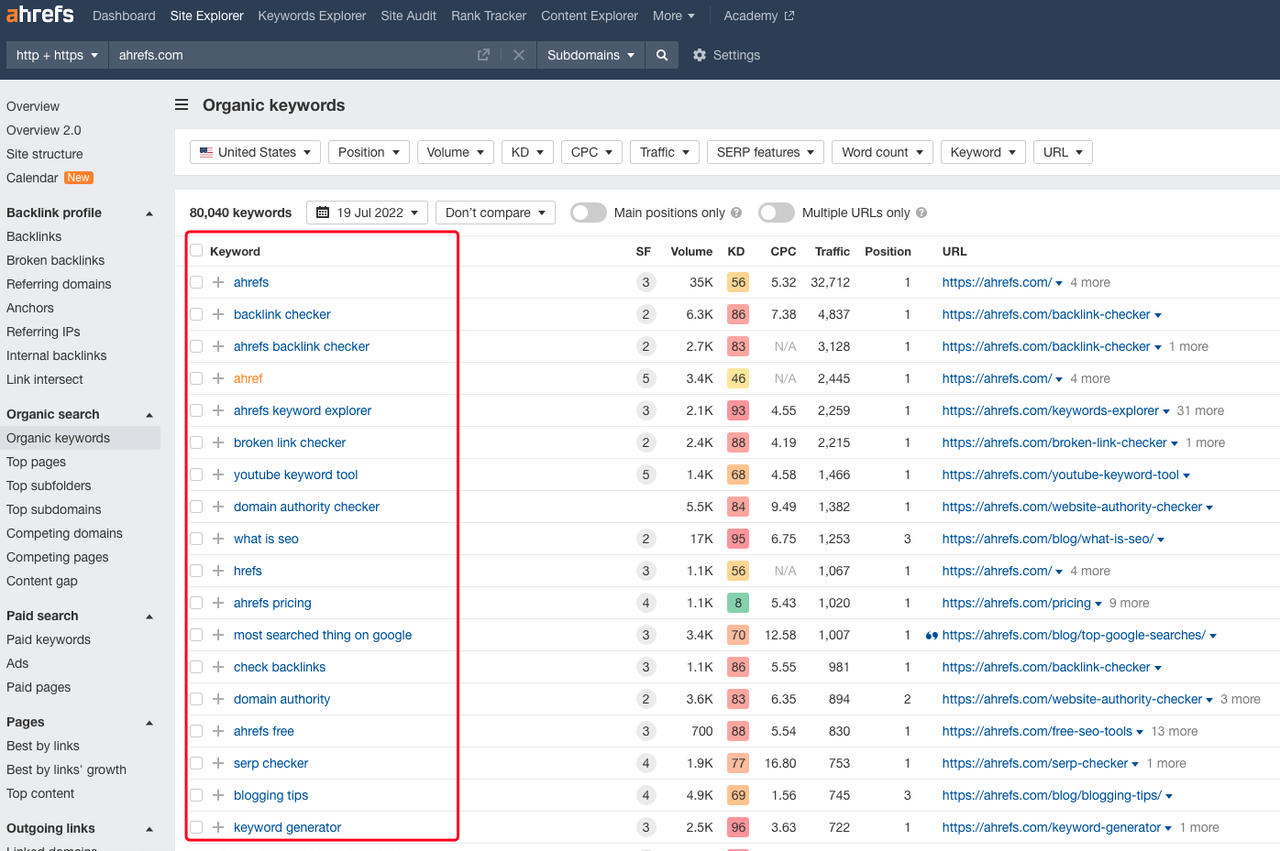Click plus icon next to serp checker
This screenshot has width=1280, height=851.
pyautogui.click(x=218, y=763)
